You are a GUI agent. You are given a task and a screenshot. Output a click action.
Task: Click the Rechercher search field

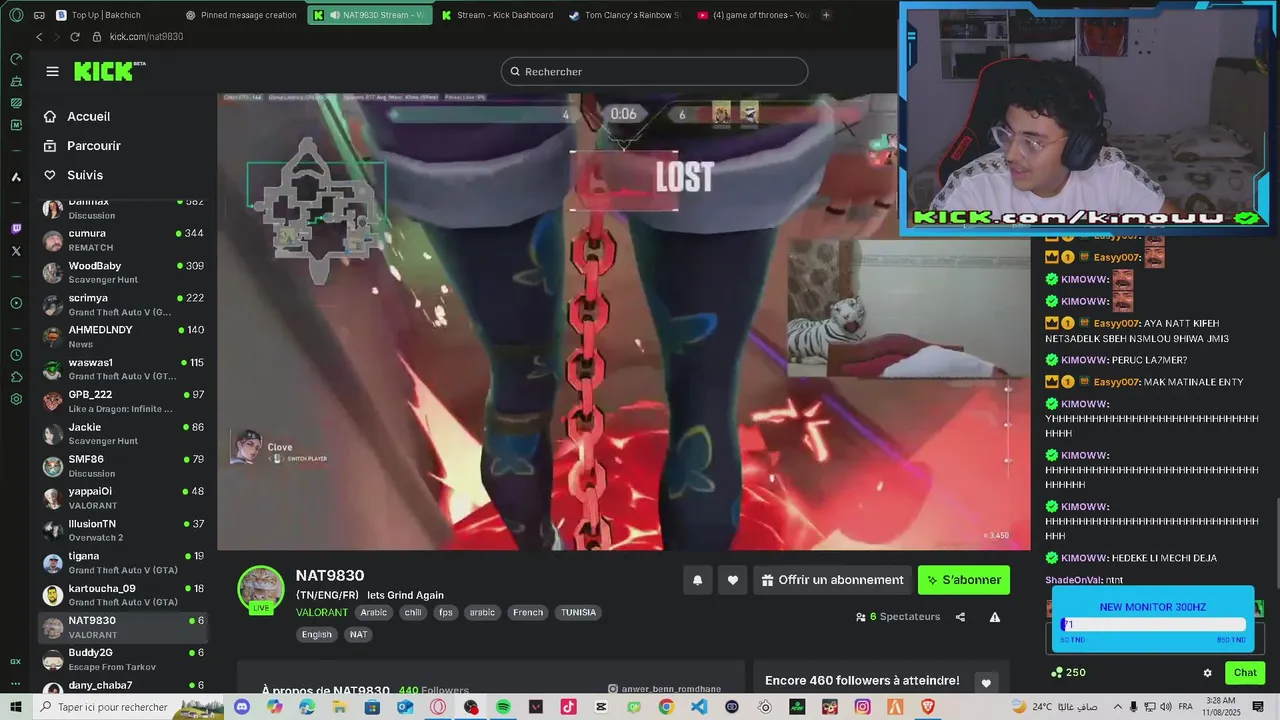tap(654, 71)
